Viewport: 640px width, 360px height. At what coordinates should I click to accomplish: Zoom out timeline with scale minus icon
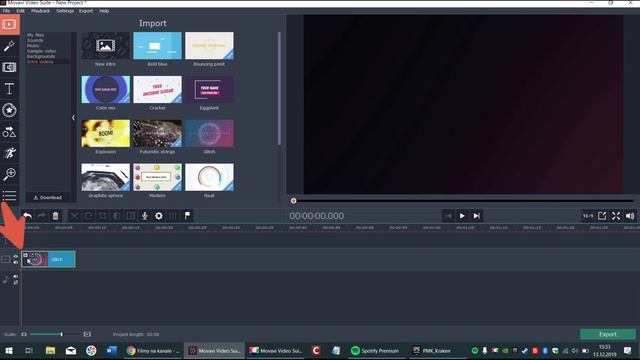pos(24,334)
